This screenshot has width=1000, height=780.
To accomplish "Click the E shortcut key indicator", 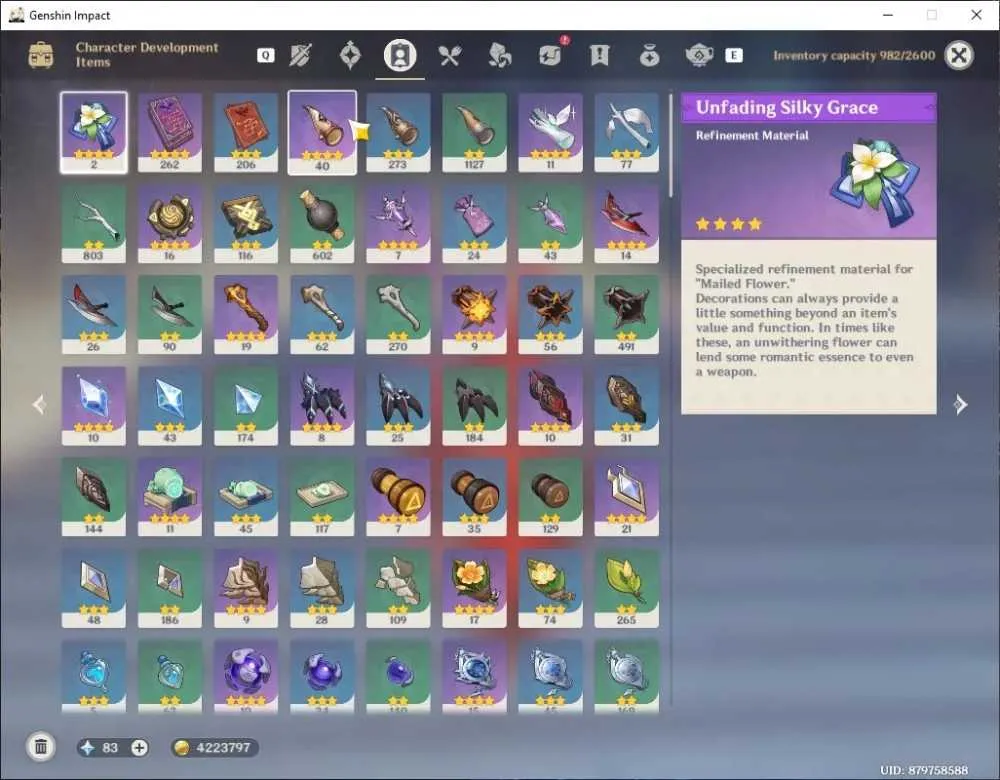I will pyautogui.click(x=733, y=55).
